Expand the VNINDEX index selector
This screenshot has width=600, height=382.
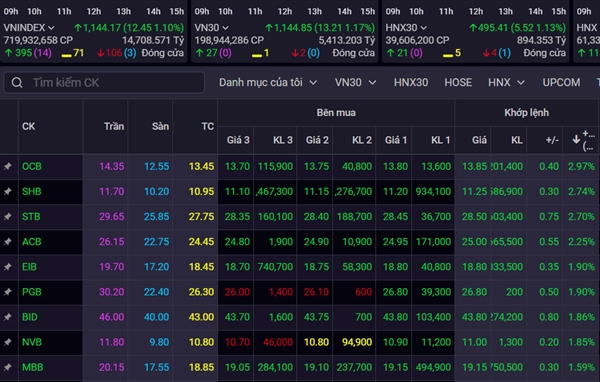pyautogui.click(x=51, y=28)
